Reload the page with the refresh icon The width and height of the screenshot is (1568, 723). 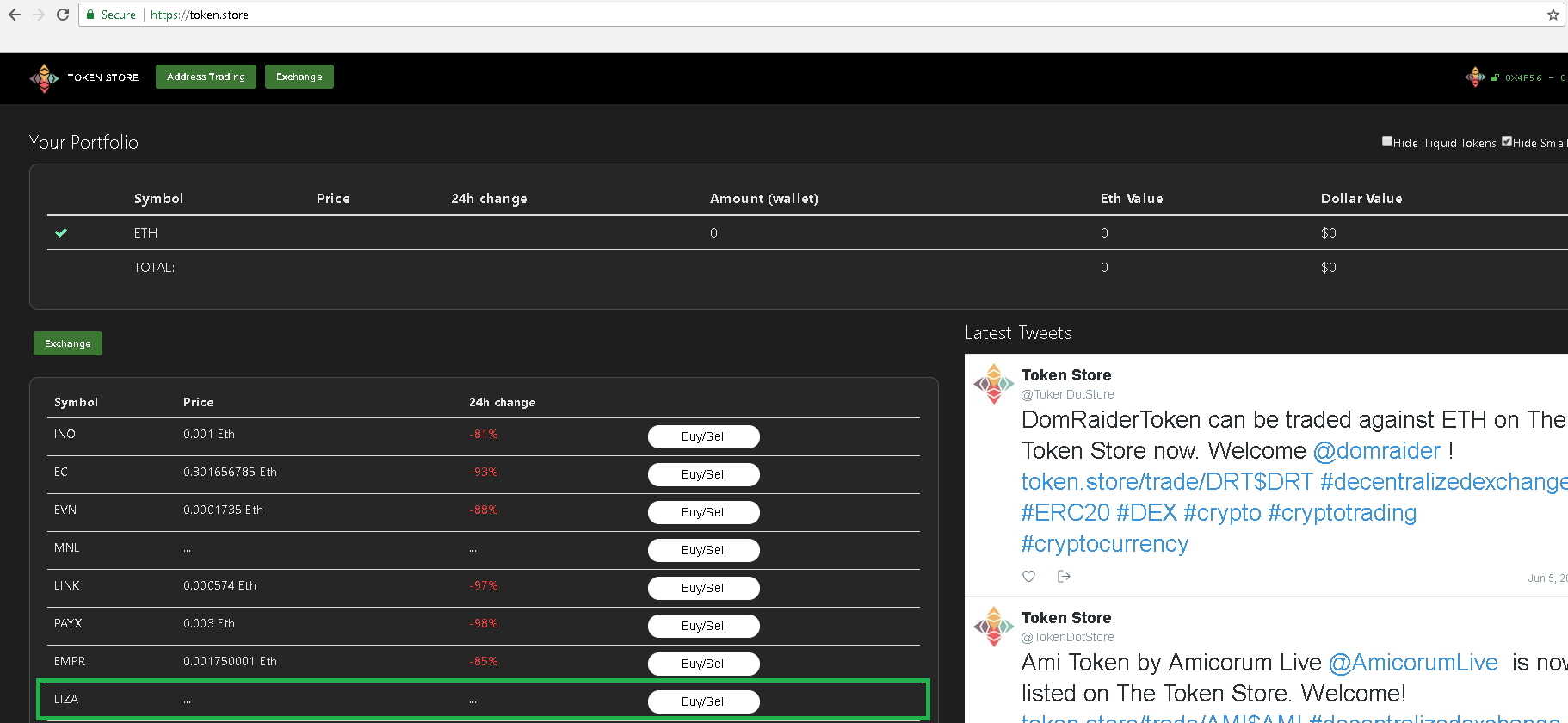[x=63, y=15]
